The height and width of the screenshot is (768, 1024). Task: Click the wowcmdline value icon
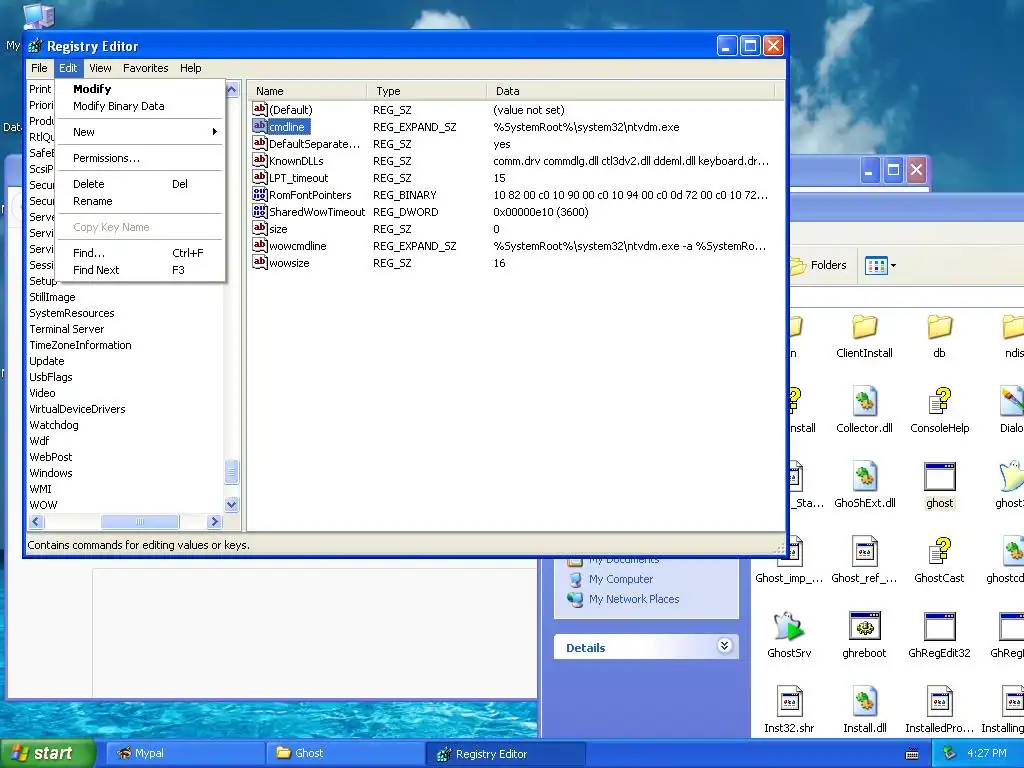click(260, 245)
